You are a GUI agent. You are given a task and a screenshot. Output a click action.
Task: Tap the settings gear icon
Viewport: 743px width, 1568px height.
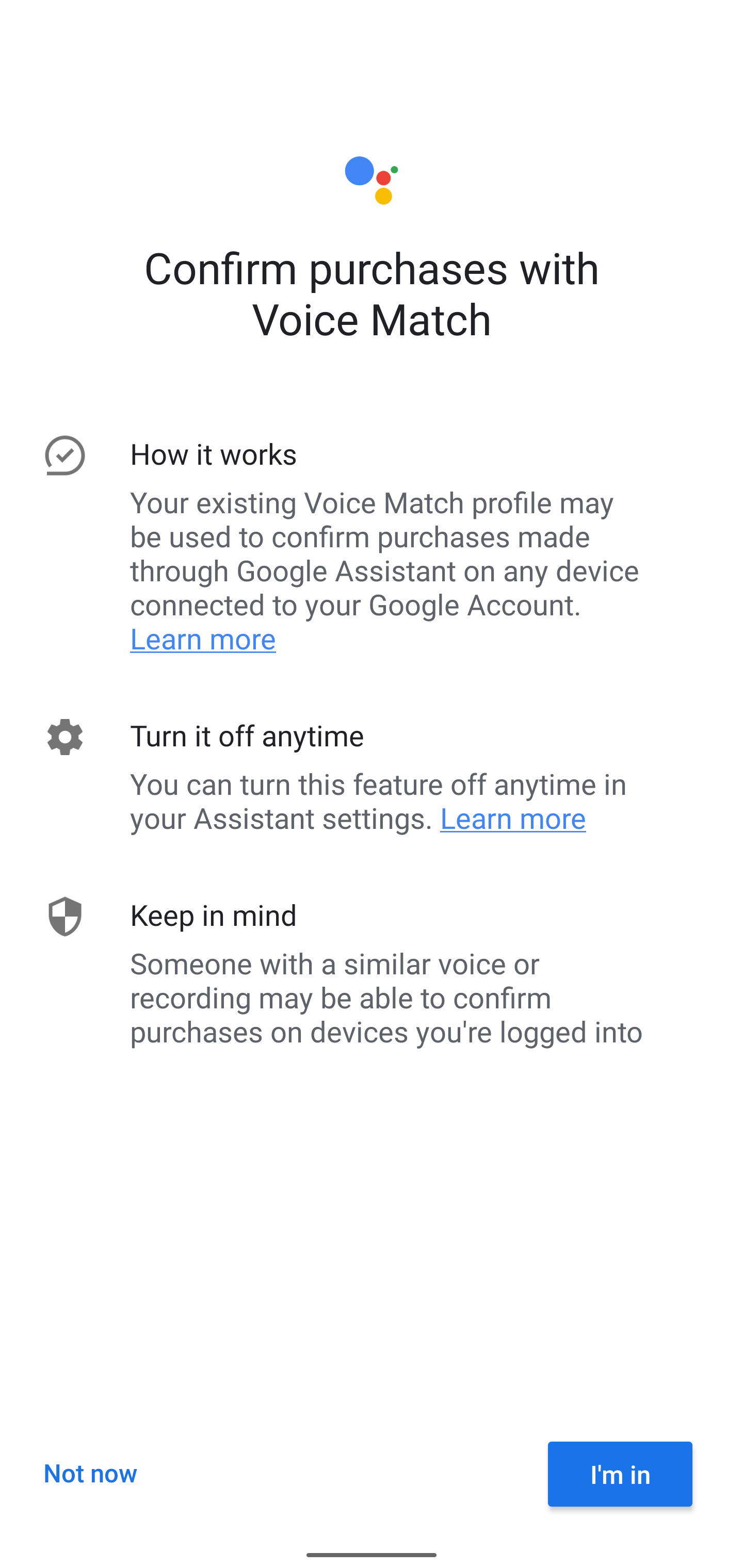[65, 737]
